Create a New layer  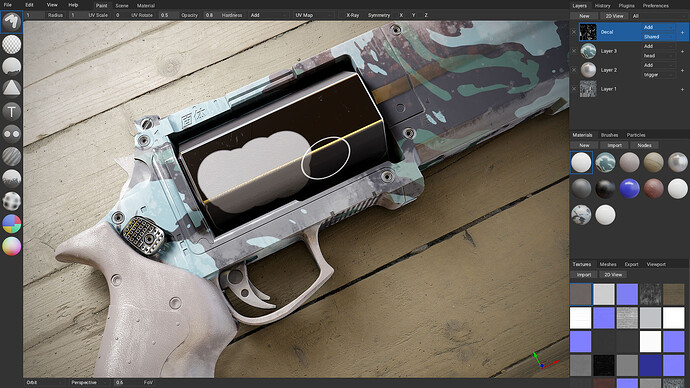584,16
